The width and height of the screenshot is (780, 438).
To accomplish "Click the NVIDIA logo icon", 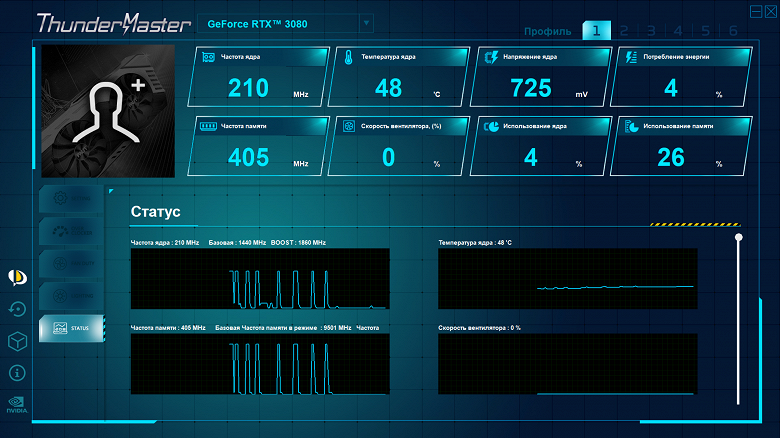I will (17, 405).
